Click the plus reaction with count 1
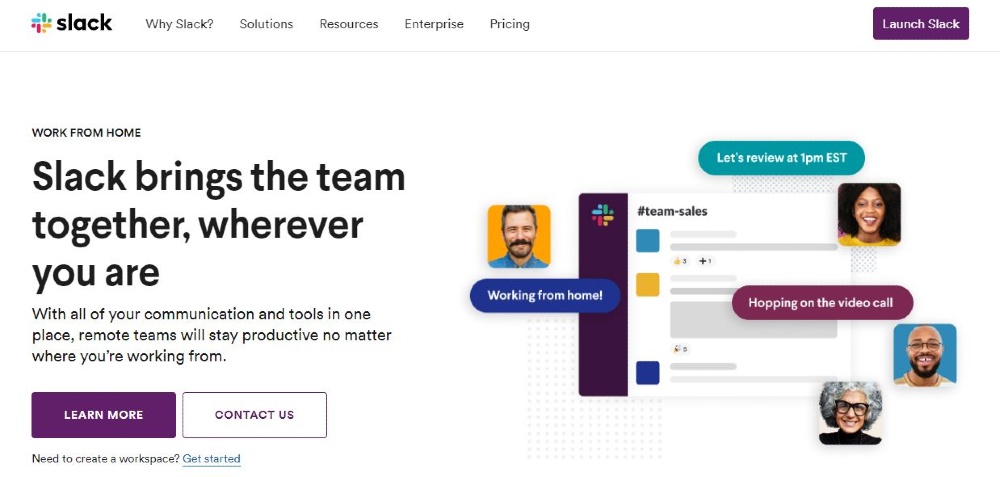The width and height of the screenshot is (1000, 477). [705, 261]
